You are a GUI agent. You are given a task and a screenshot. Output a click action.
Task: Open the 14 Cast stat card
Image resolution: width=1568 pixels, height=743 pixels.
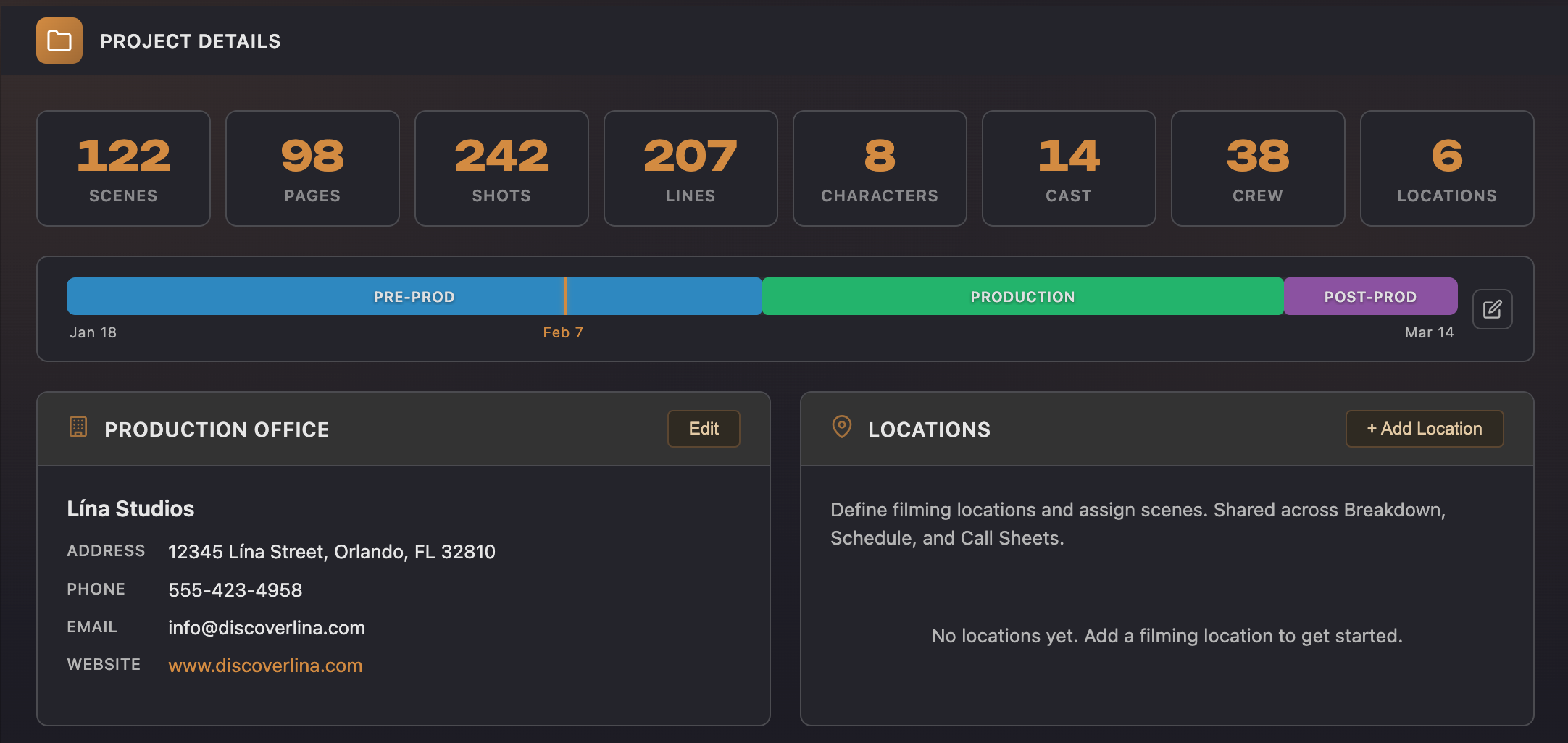pyautogui.click(x=1069, y=168)
